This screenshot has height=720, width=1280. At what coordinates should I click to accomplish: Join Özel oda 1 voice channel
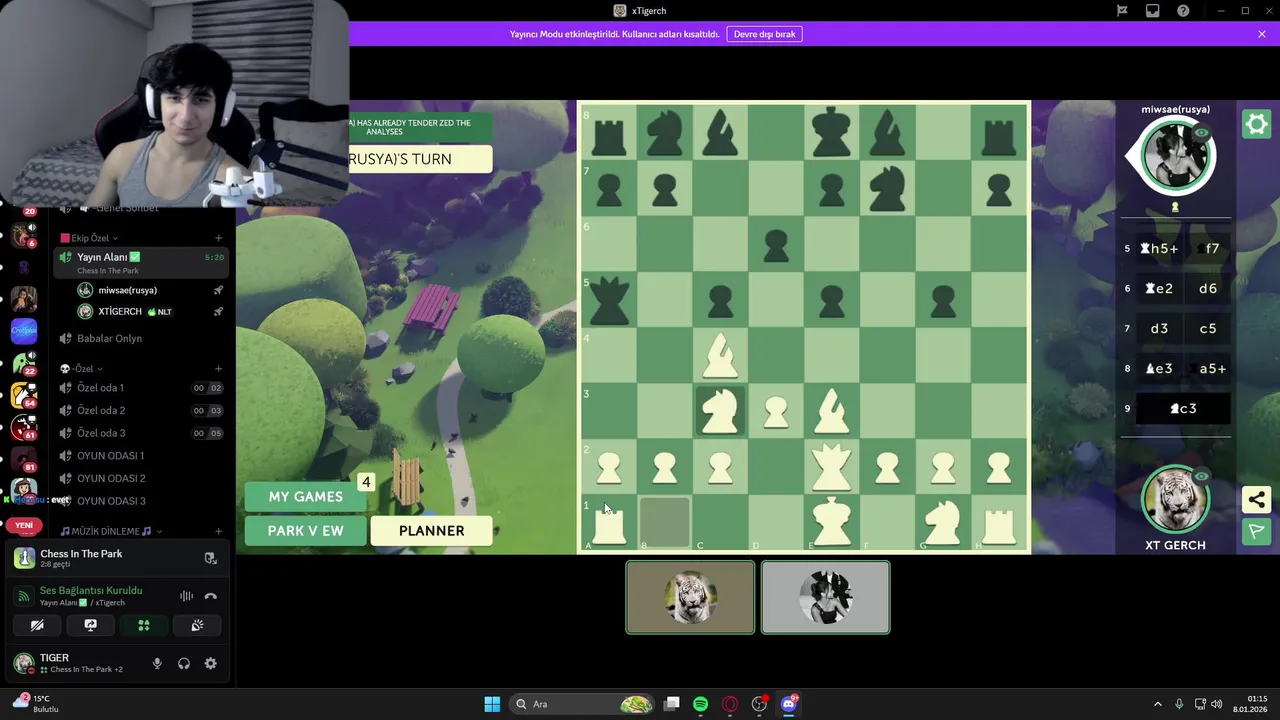click(142, 388)
